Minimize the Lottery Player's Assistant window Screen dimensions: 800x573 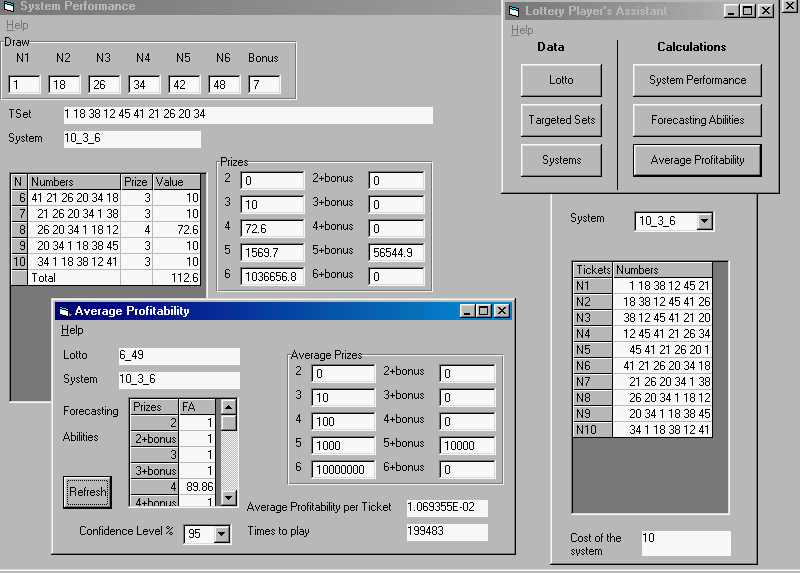tap(732, 11)
